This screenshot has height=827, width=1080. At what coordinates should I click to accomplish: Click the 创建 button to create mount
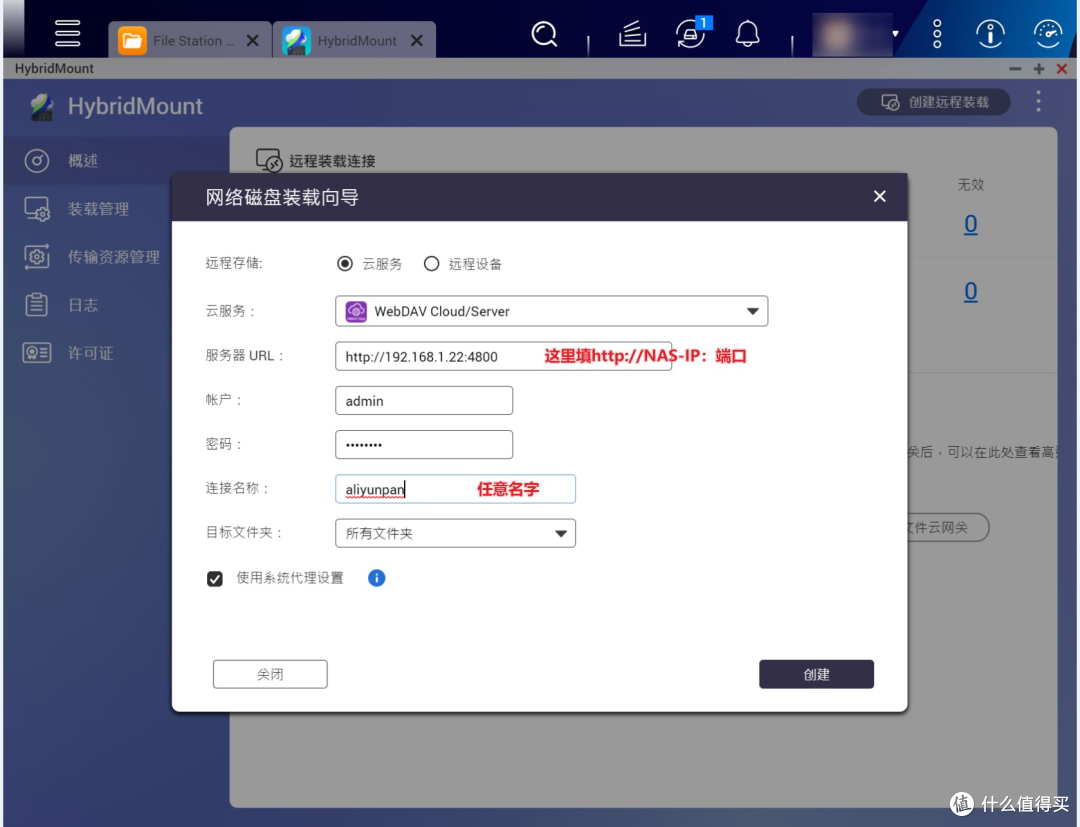coord(816,673)
